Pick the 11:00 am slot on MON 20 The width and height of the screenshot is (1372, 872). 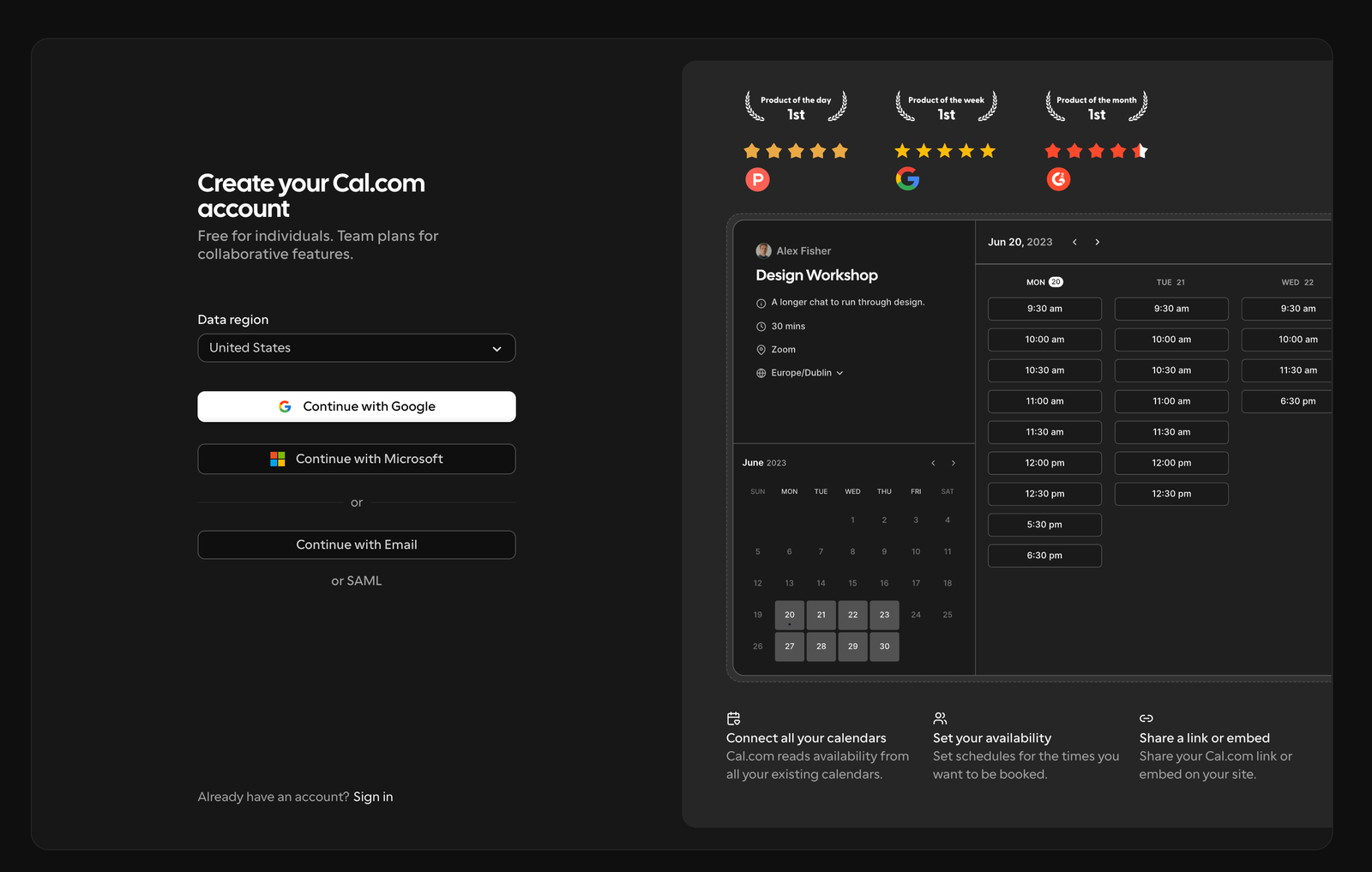pos(1044,401)
